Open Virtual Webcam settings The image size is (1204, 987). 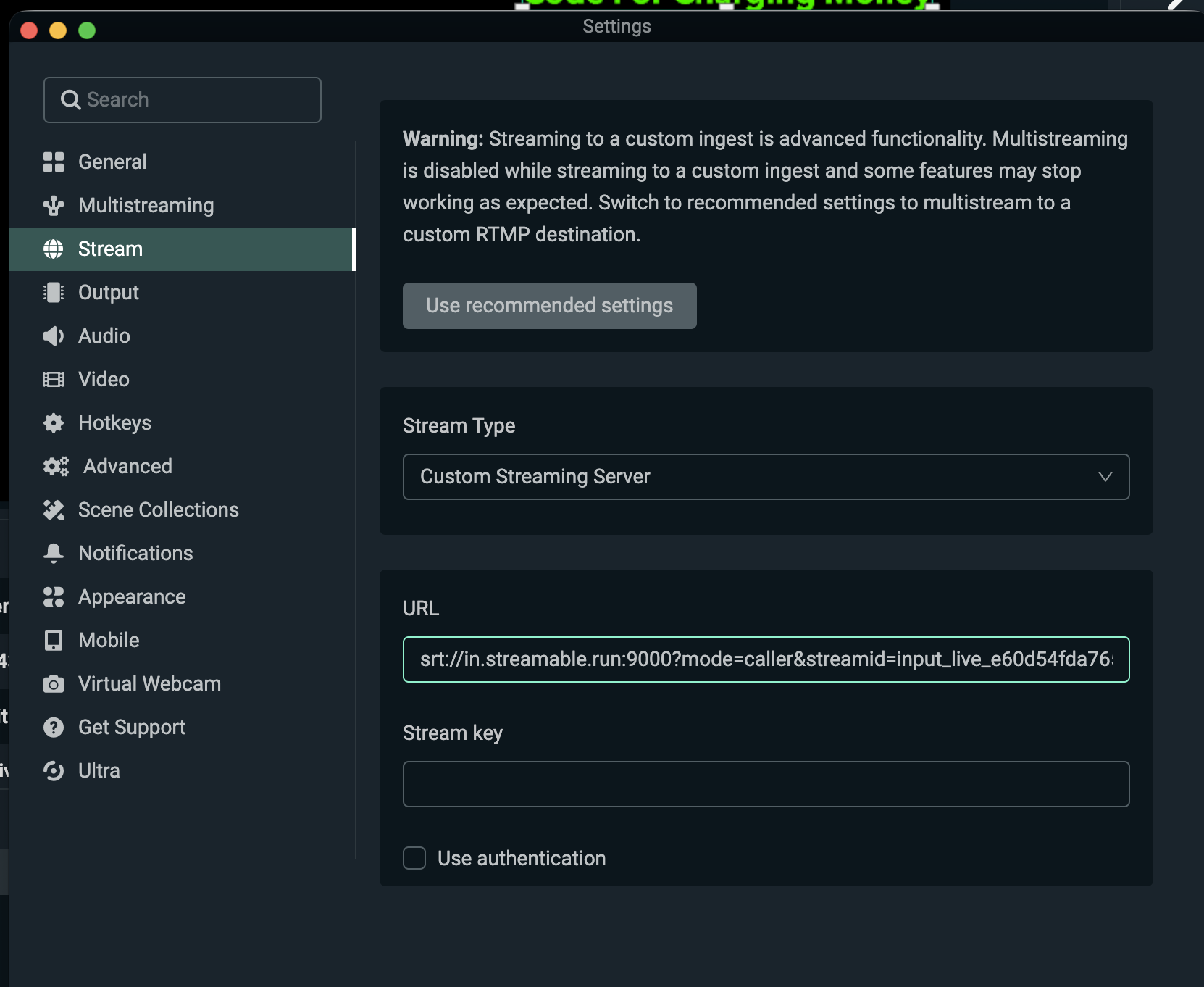click(183, 684)
